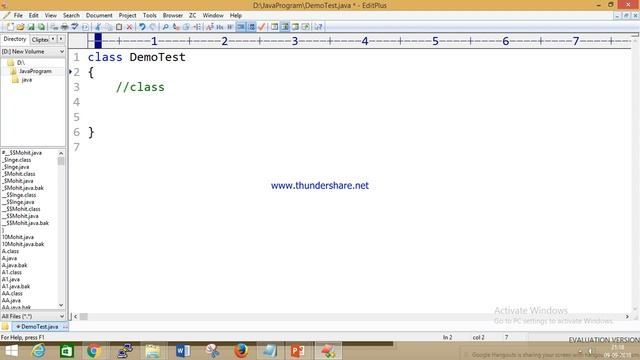The image size is (640, 360).
Task: Click the Redo arrow icon
Action: (x=153, y=27)
